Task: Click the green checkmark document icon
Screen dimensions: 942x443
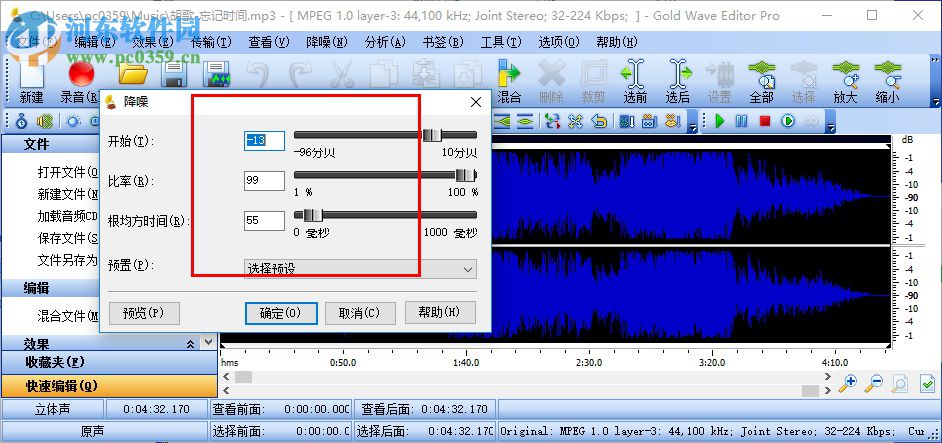Action: pyautogui.click(x=928, y=383)
